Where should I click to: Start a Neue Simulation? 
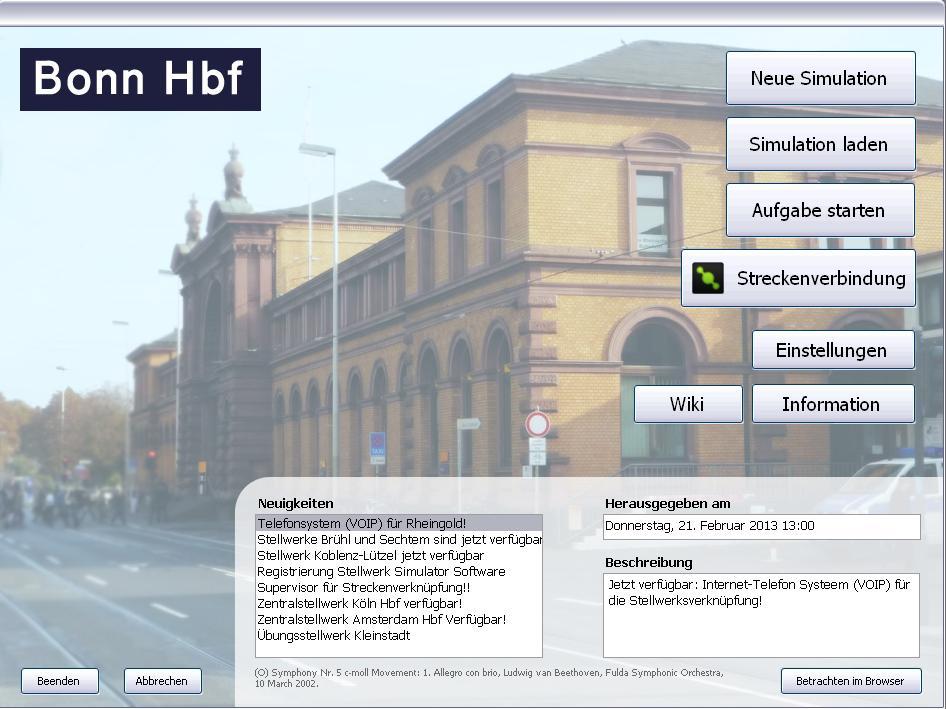821,78
